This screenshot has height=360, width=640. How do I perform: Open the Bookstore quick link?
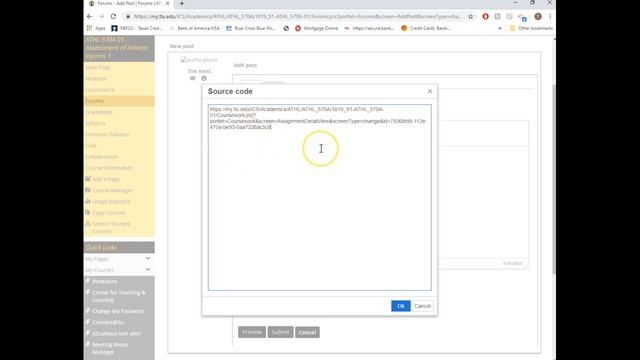tap(104, 281)
